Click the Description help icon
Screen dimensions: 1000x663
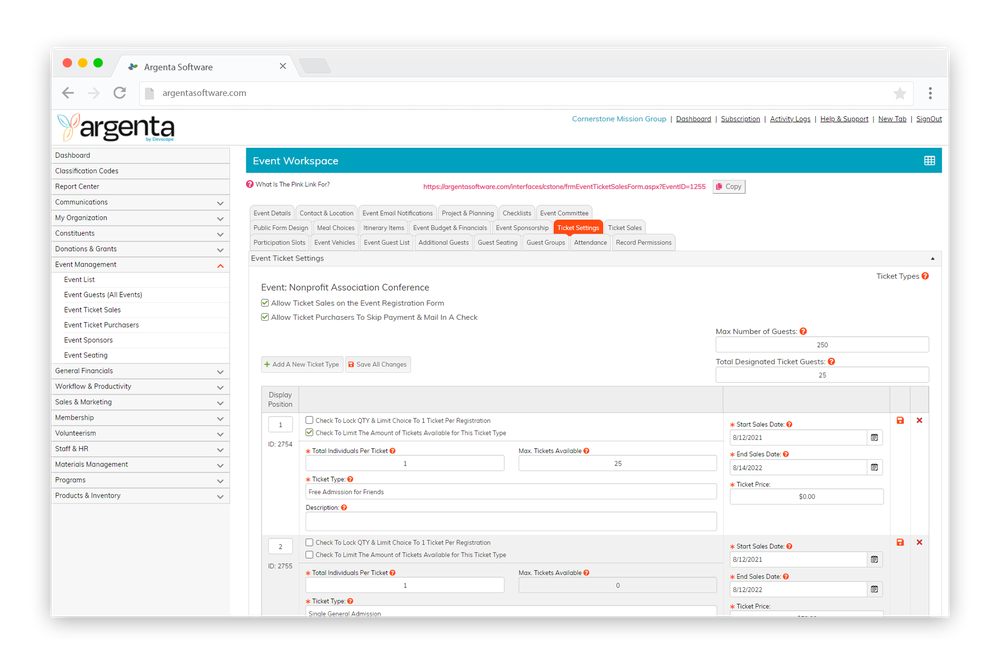point(344,508)
